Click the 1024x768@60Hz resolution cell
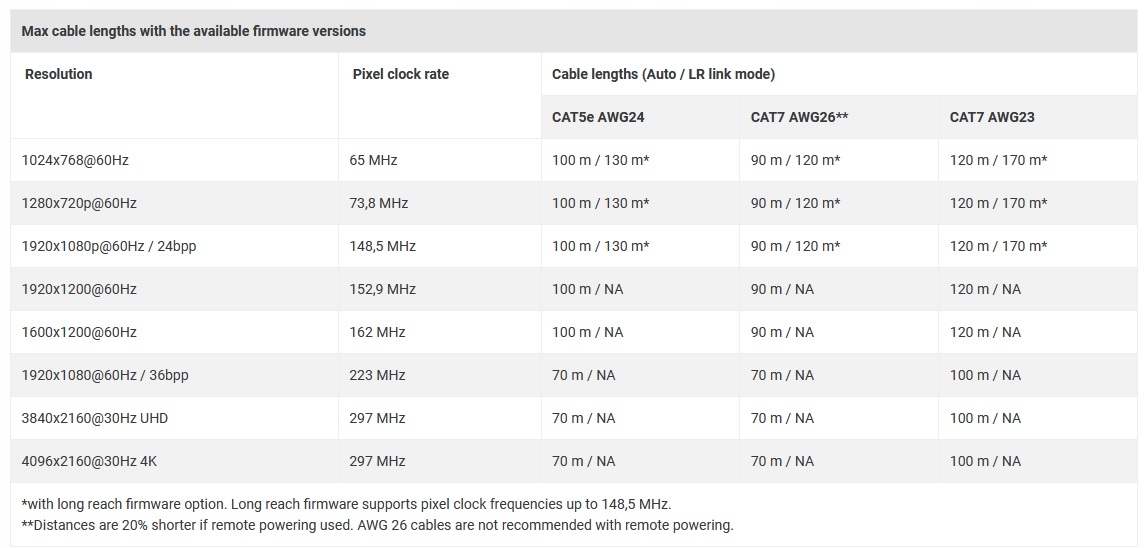Image resolution: width=1147 pixels, height=548 pixels. point(76,160)
